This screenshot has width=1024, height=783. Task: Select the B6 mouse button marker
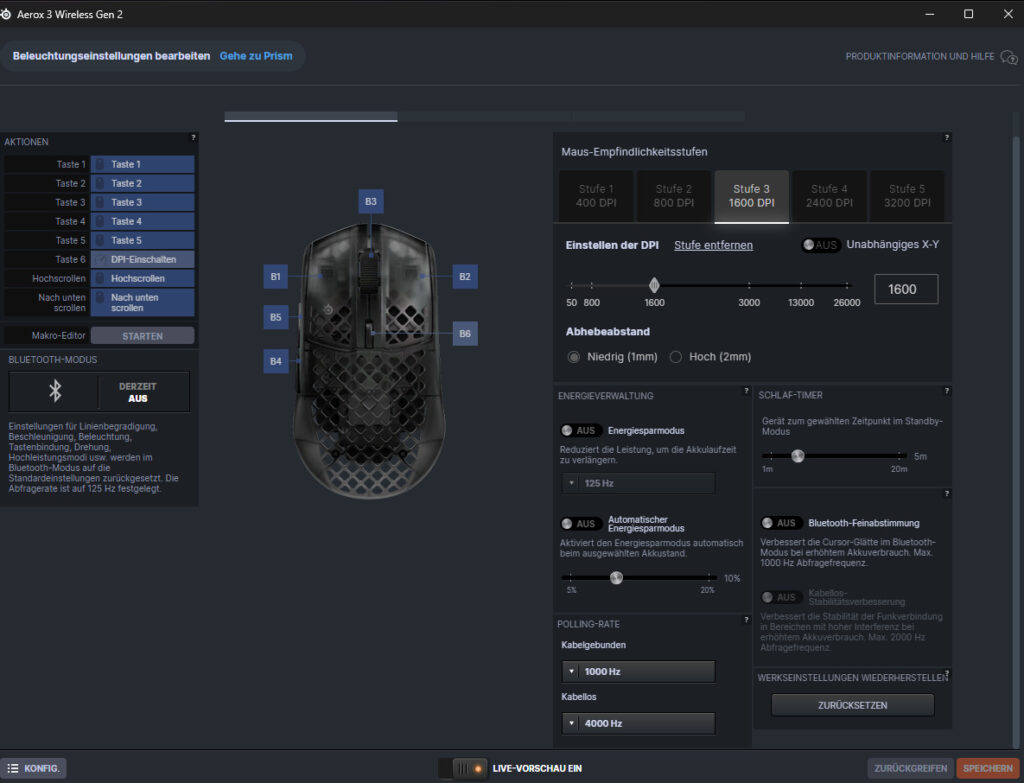(x=465, y=333)
